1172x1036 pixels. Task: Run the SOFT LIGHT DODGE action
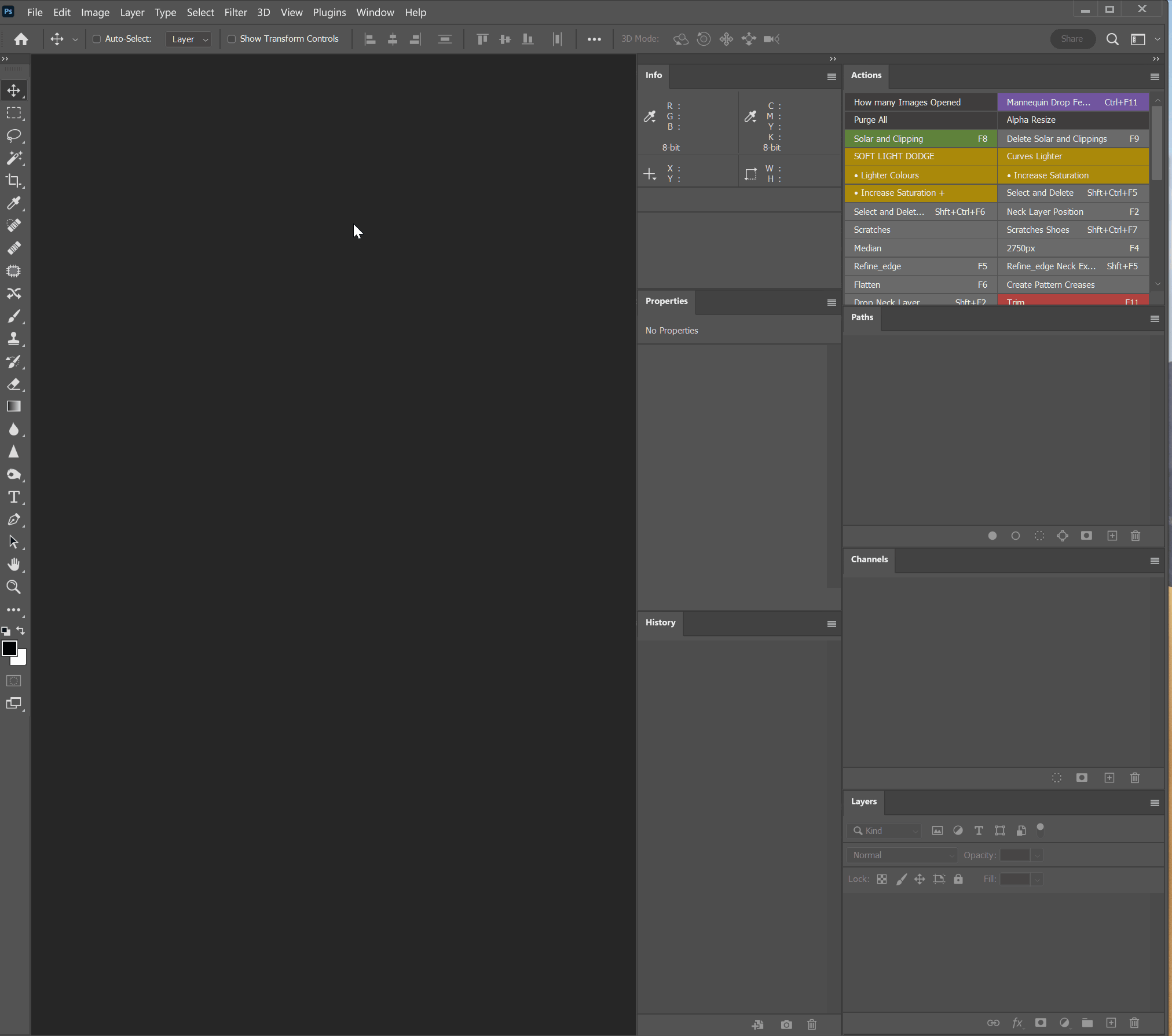point(920,156)
